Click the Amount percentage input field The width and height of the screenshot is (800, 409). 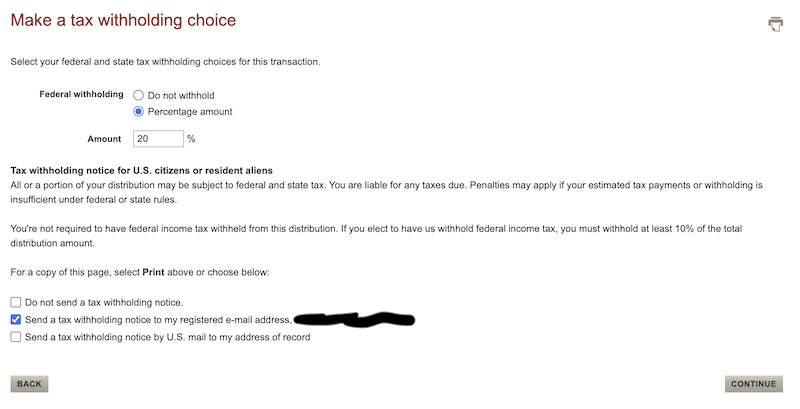157,139
